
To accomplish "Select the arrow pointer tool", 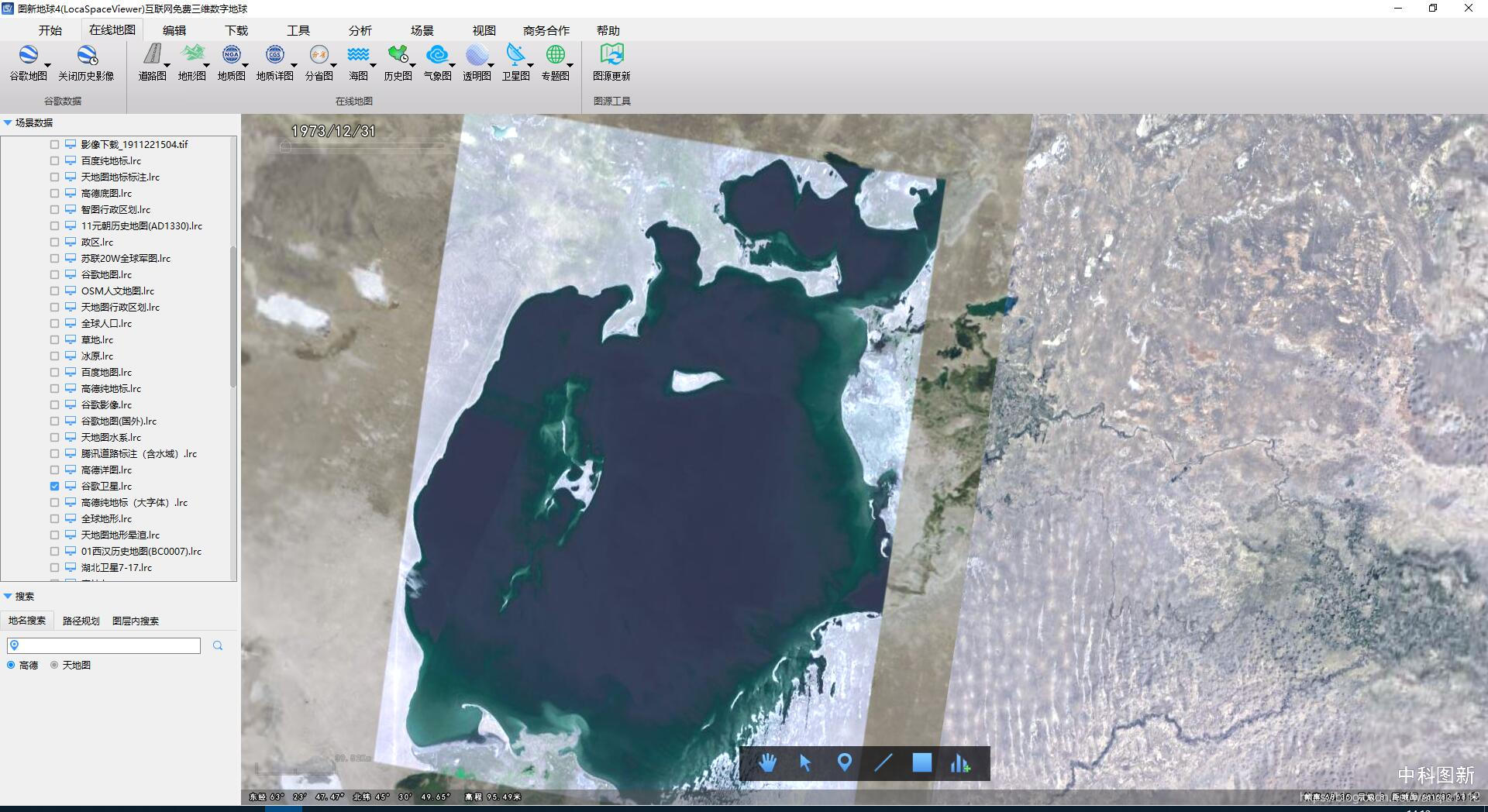I will pyautogui.click(x=805, y=763).
